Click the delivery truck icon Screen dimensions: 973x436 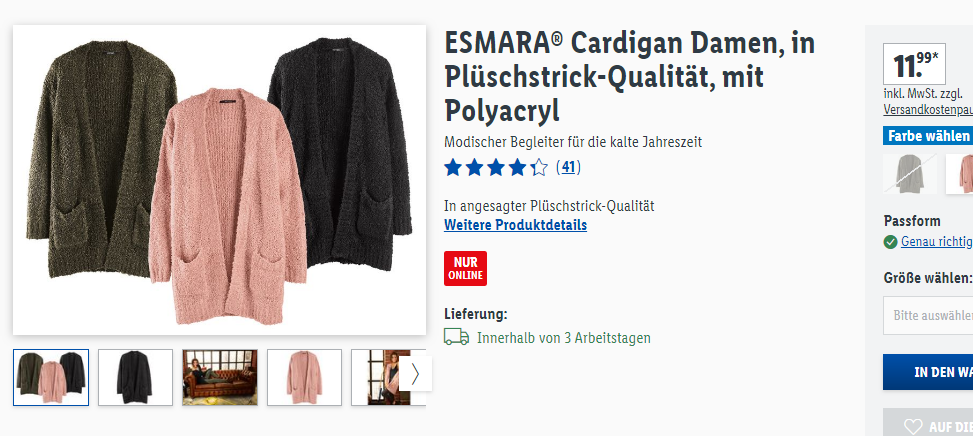456,337
